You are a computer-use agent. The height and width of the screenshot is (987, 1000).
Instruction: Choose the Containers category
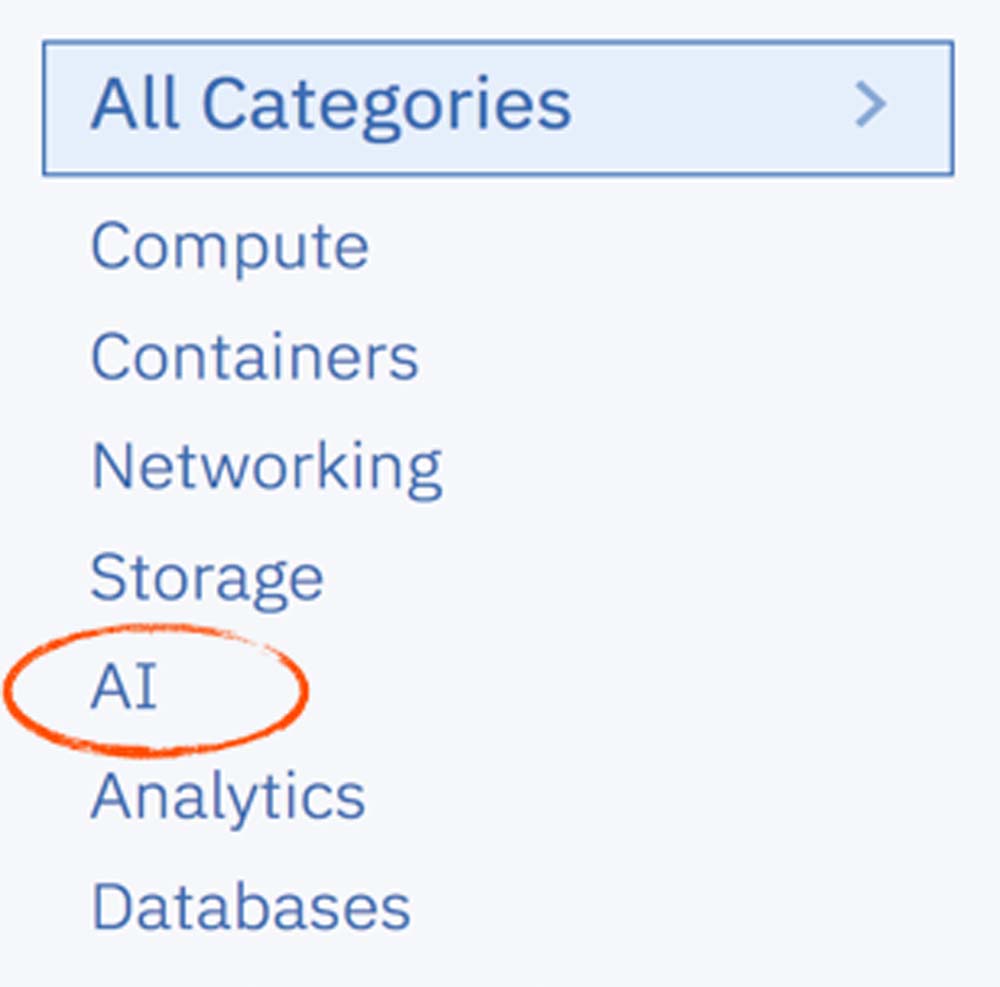point(254,356)
